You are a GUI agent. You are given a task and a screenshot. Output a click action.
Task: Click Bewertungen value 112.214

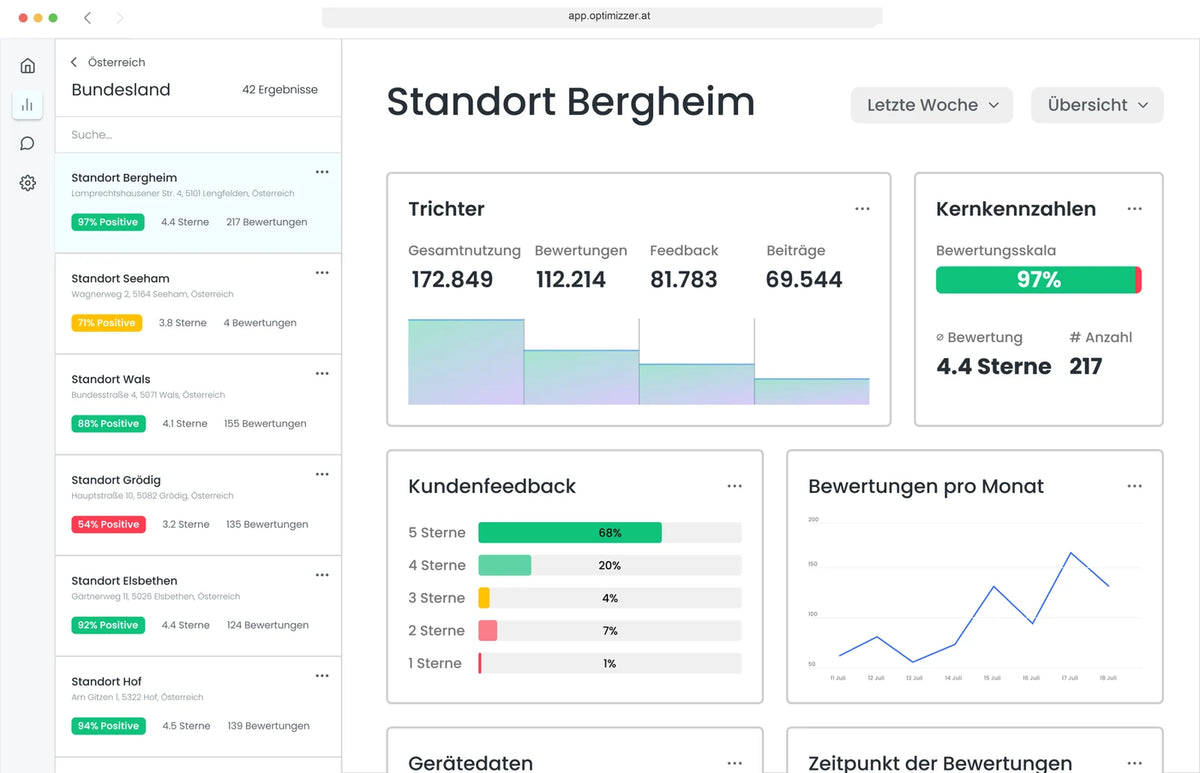[x=571, y=280]
